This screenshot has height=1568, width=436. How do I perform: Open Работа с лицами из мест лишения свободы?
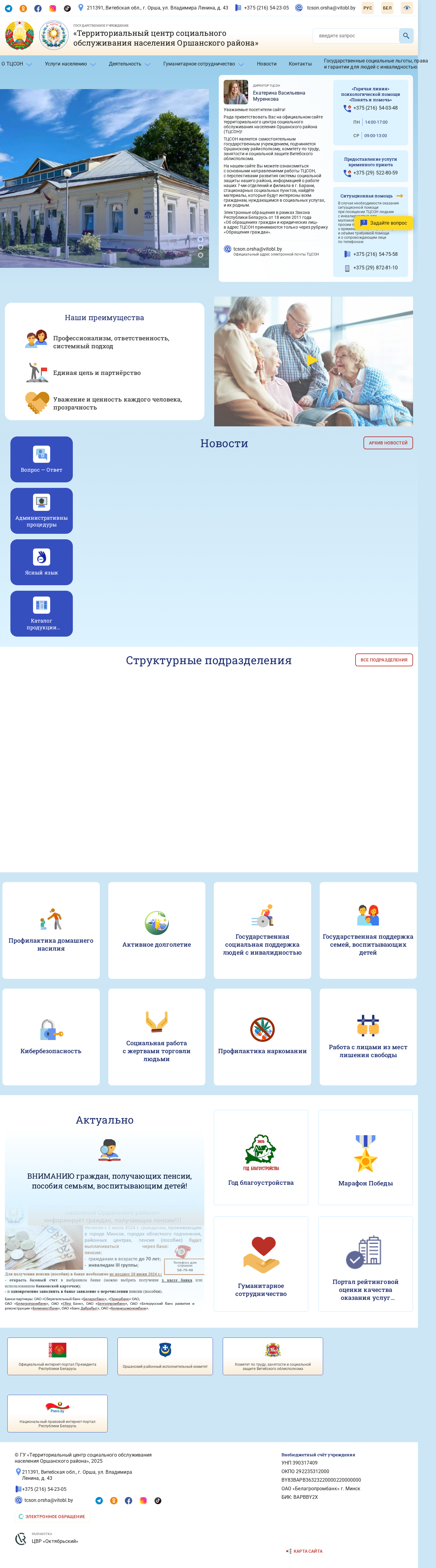[x=368, y=1037]
